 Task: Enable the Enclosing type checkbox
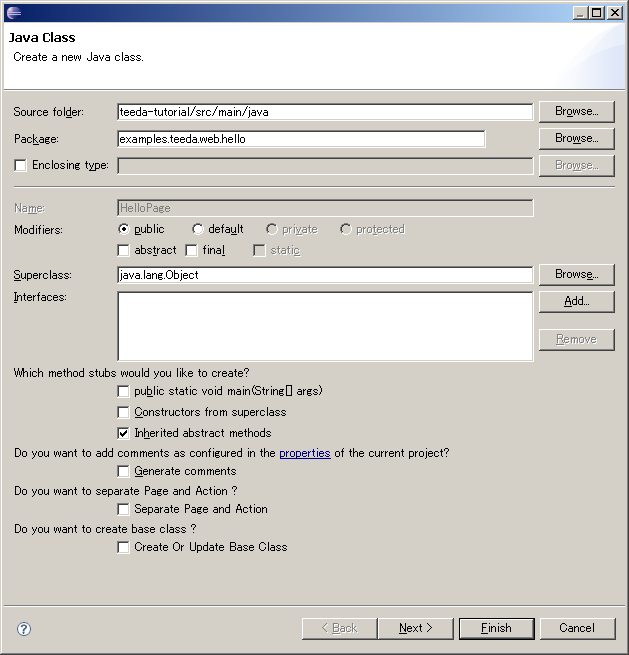(x=20, y=165)
